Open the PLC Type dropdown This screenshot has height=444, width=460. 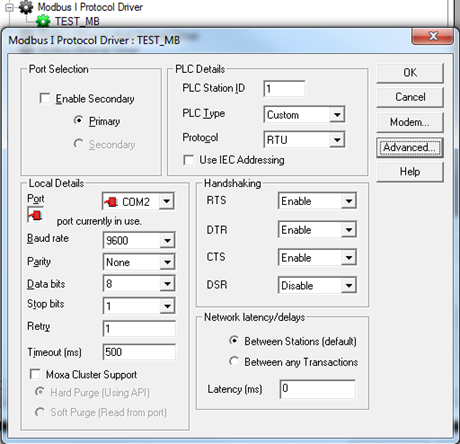[x=337, y=115]
